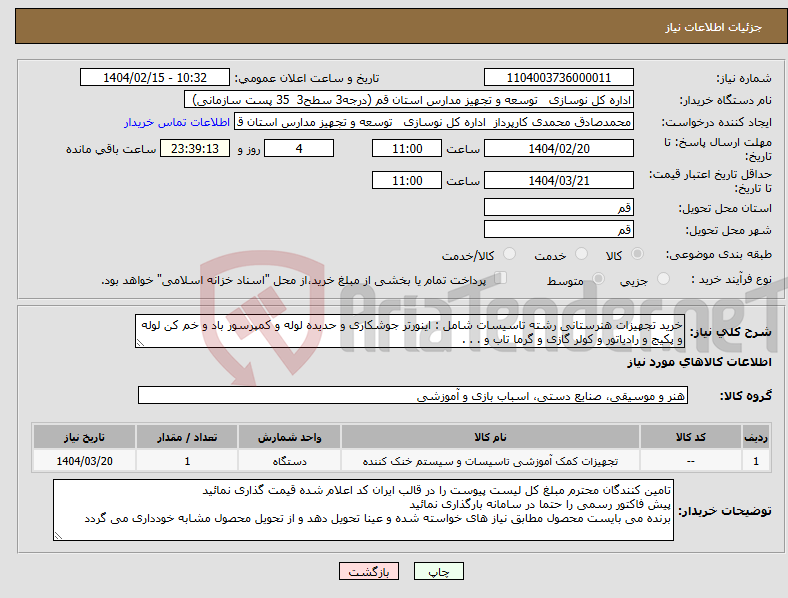Screen dimensions: 788x598
Task: Click the چاپ (print) button
Action: tap(438, 571)
